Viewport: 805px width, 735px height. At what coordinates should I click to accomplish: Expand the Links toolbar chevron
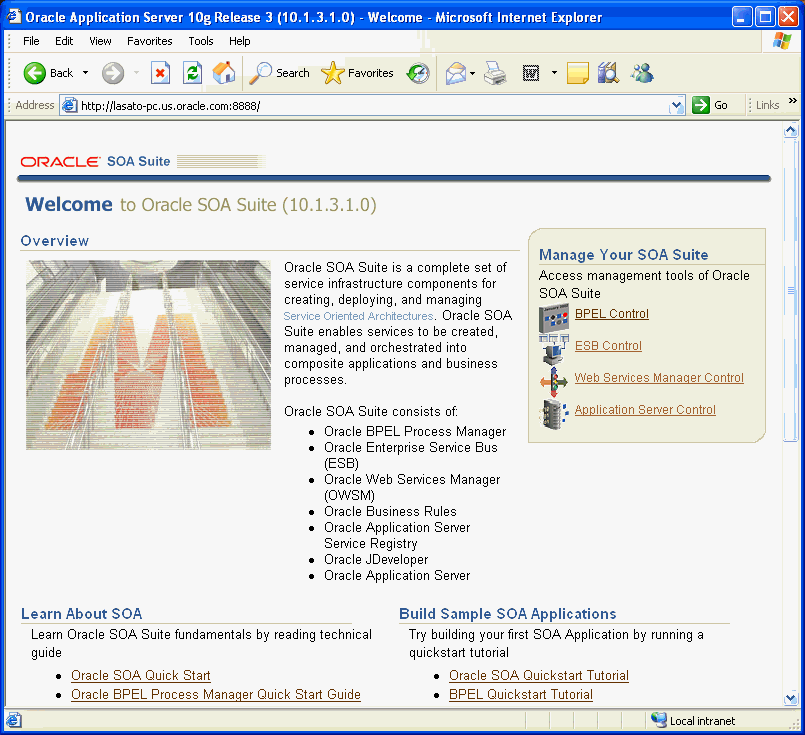[792, 101]
